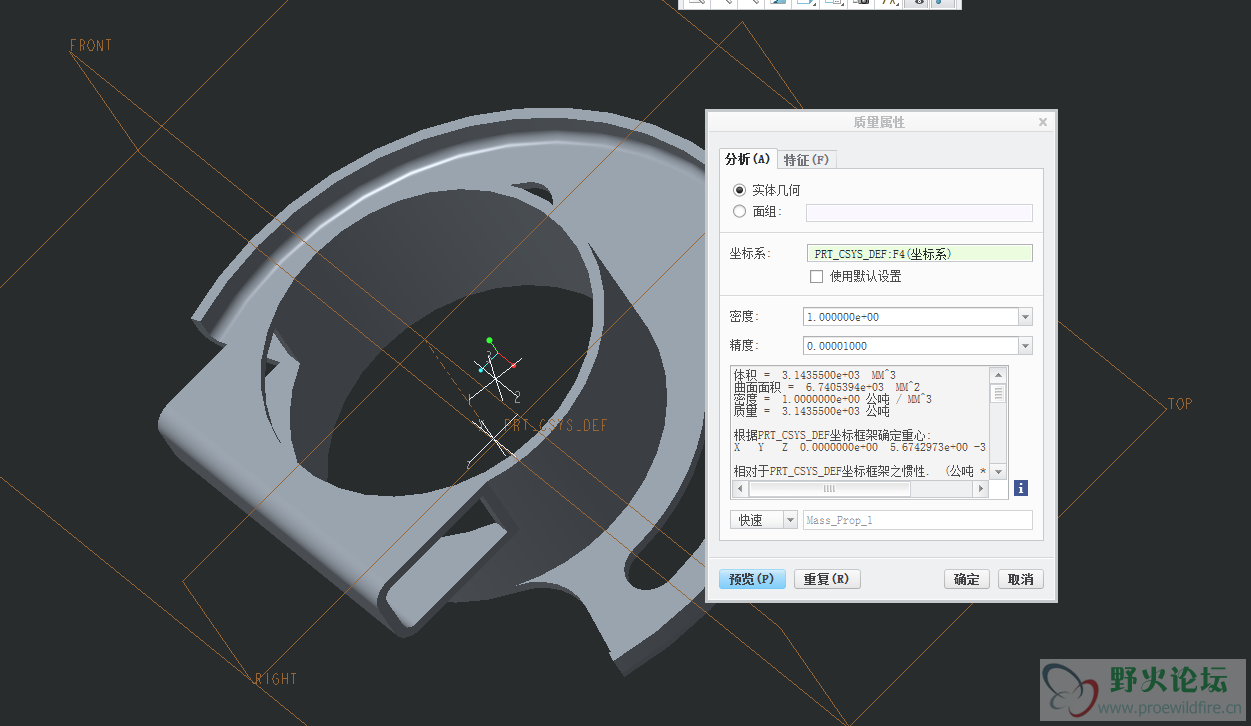Click the results horizontal scrollbar thumb
Viewport: 1251px width, 726px height.
[829, 489]
